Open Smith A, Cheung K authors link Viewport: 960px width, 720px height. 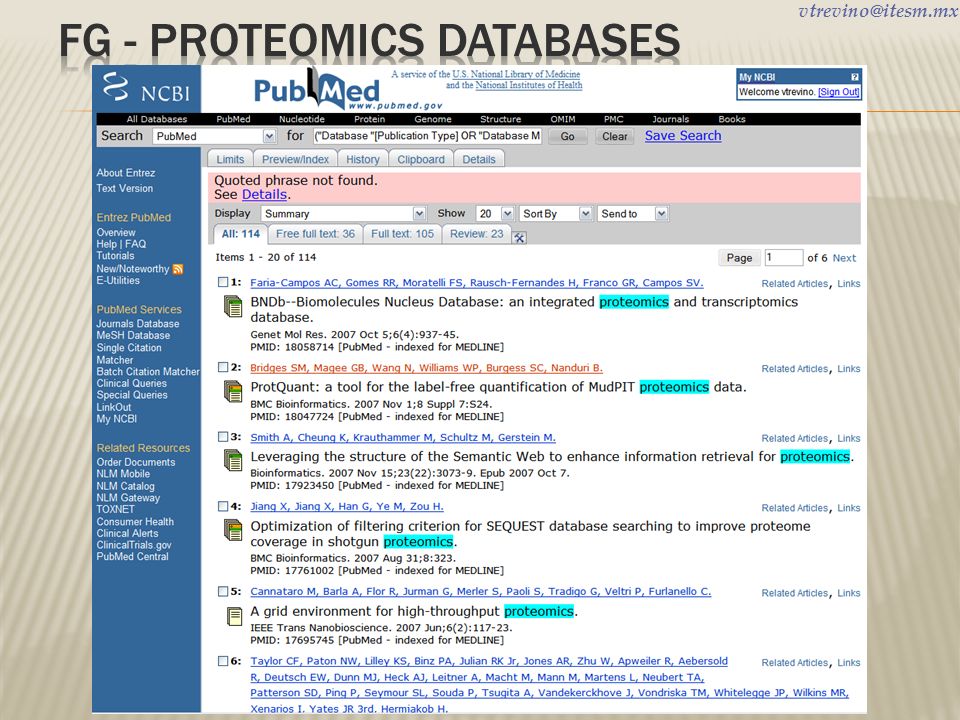(403, 438)
